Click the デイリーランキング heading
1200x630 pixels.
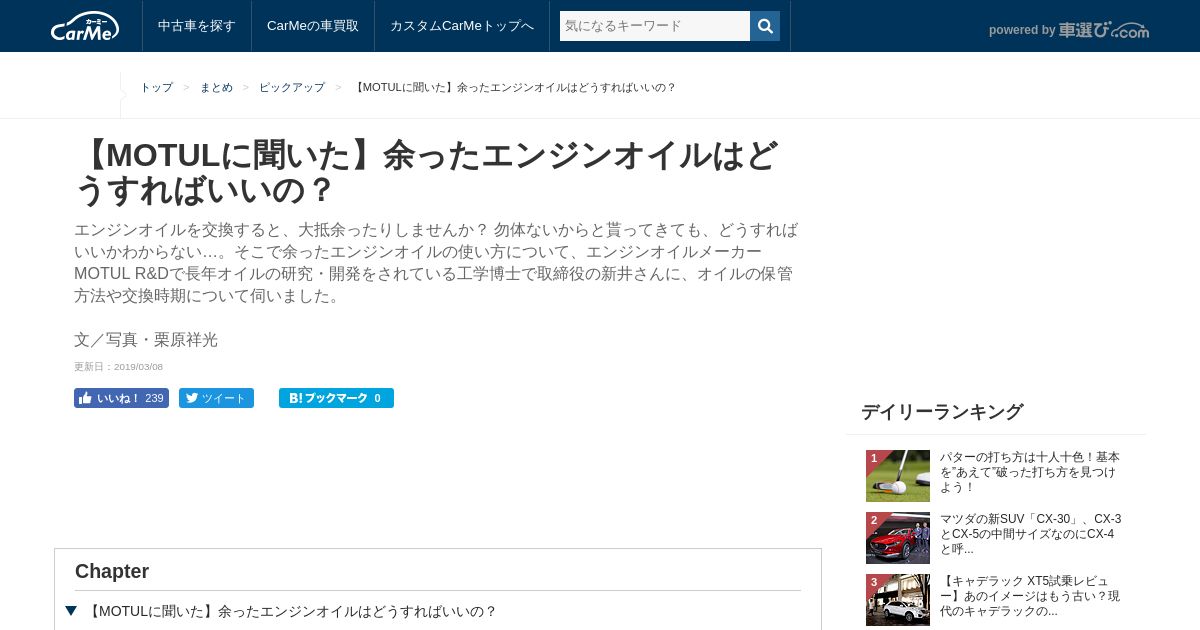(x=942, y=412)
